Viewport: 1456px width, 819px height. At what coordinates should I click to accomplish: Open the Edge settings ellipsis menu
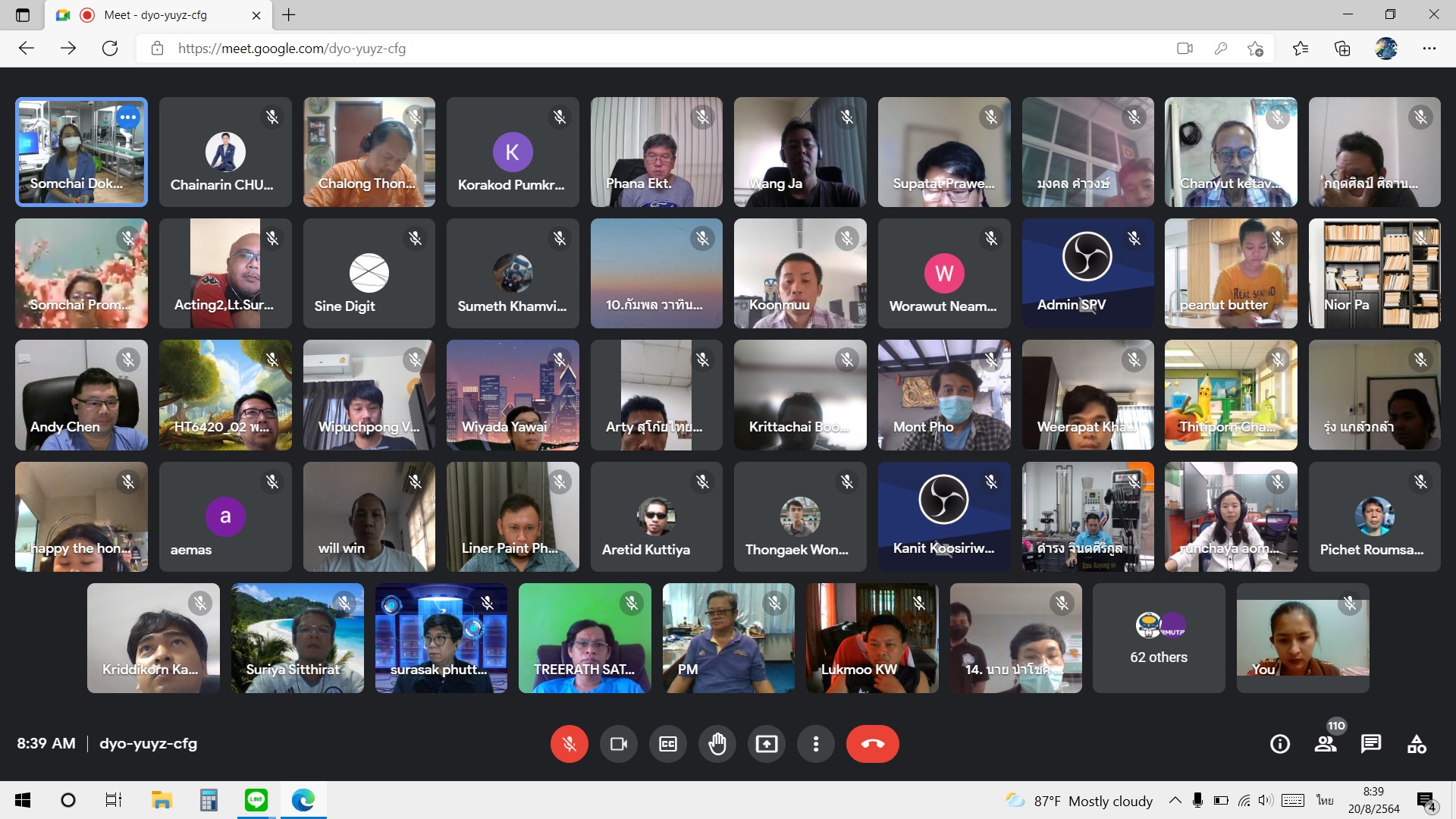pyautogui.click(x=1429, y=49)
